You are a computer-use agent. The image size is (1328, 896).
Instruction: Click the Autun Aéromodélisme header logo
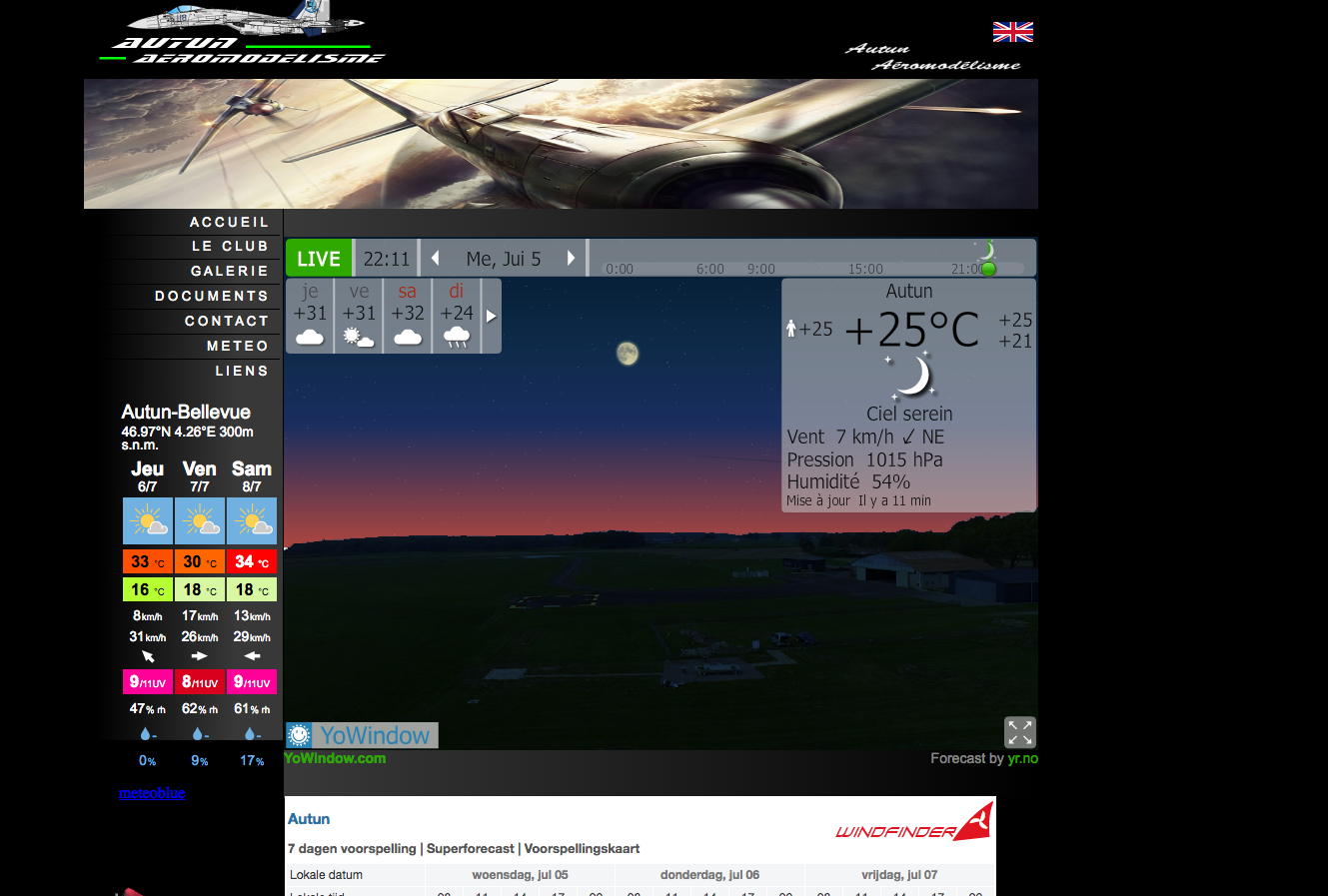(242, 36)
